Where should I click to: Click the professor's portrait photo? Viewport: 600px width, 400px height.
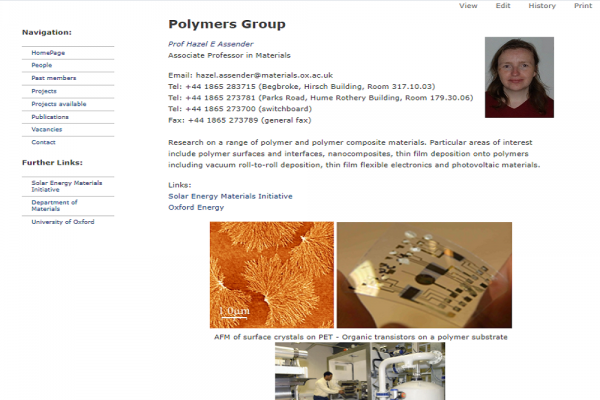click(519, 77)
